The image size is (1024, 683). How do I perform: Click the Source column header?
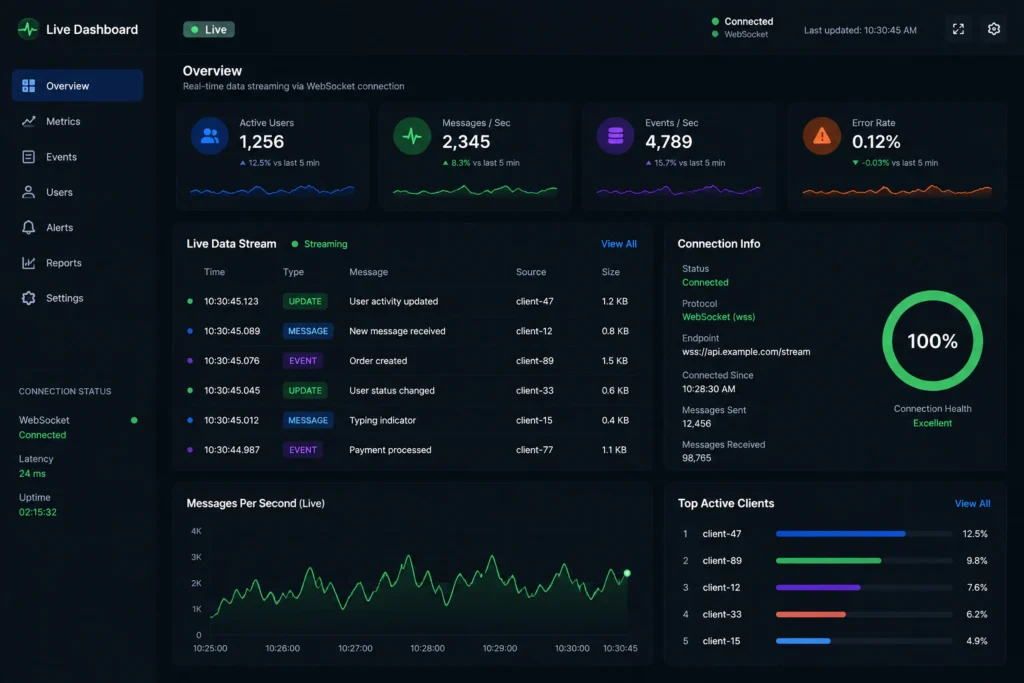coord(531,272)
